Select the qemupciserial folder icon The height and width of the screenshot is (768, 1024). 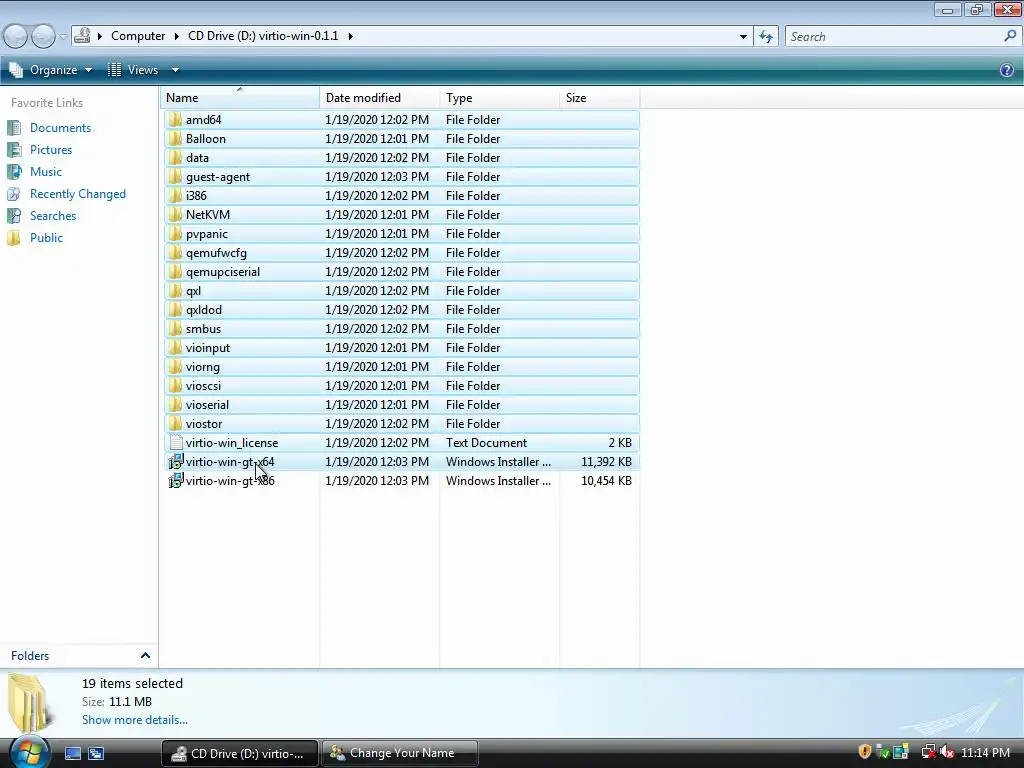click(x=175, y=272)
